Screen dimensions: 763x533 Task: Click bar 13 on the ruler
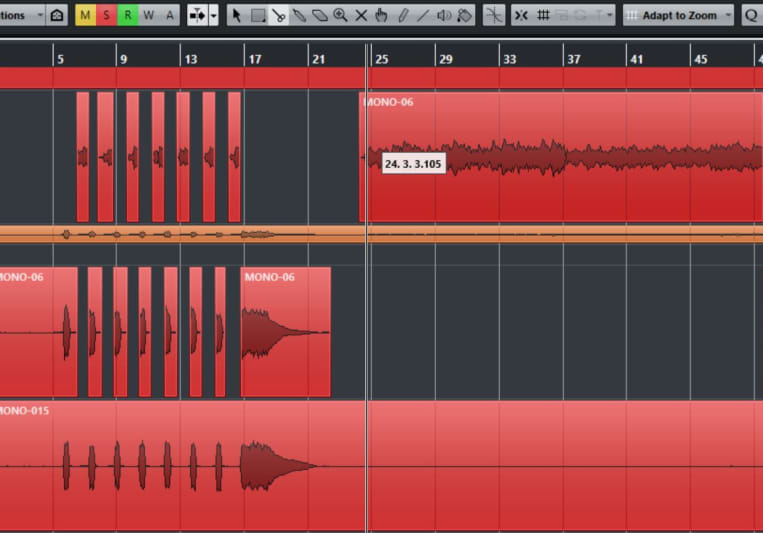click(x=191, y=59)
